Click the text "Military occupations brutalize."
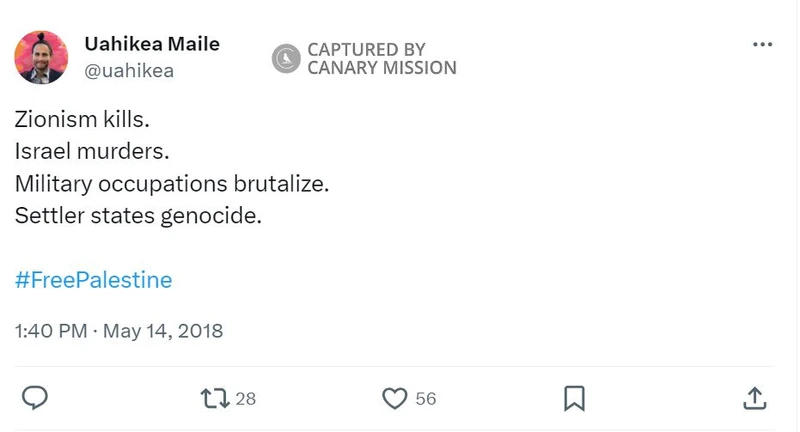This screenshot has width=800, height=432. pyautogui.click(x=172, y=184)
